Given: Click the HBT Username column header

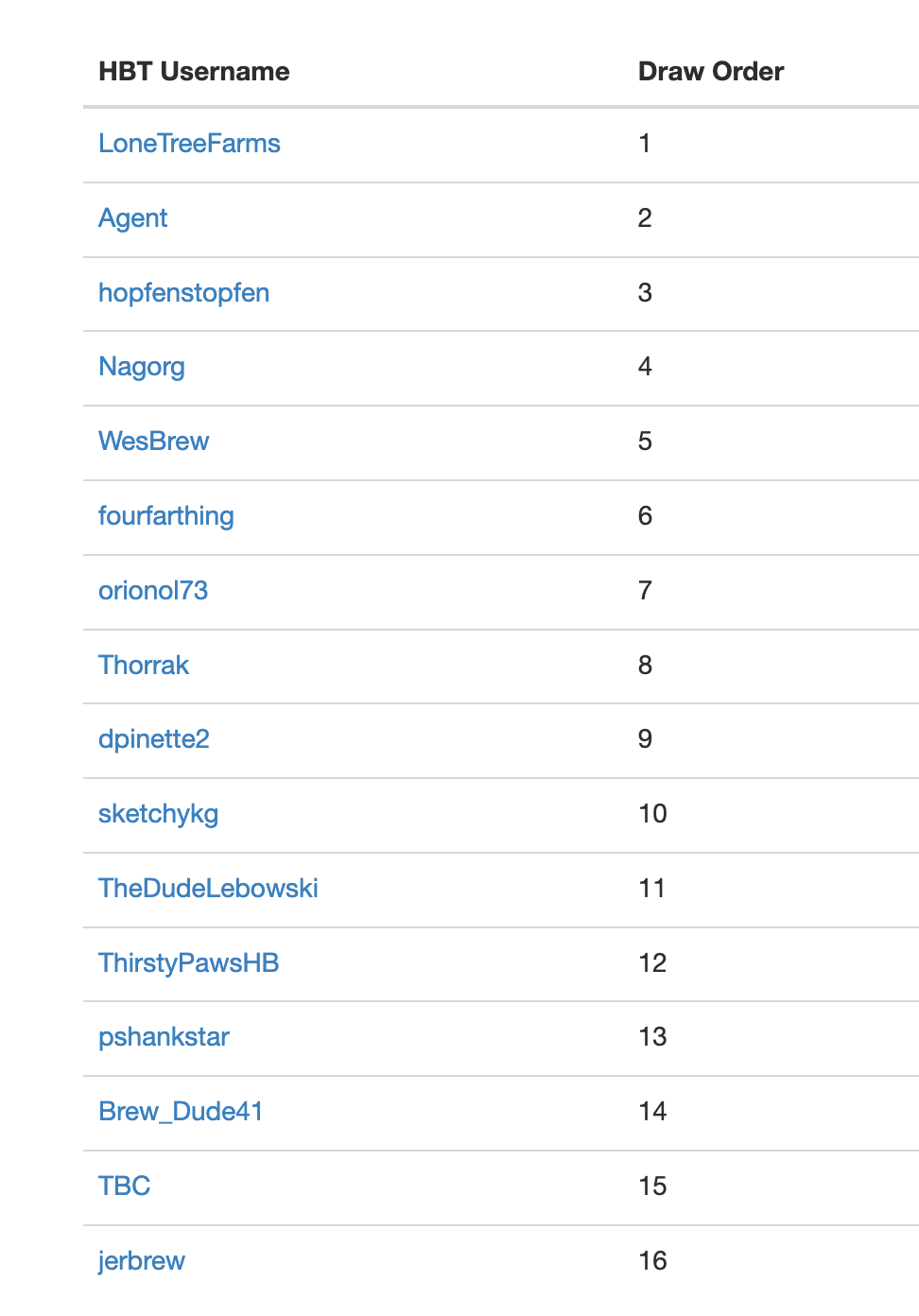Looking at the screenshot, I should click(x=194, y=72).
